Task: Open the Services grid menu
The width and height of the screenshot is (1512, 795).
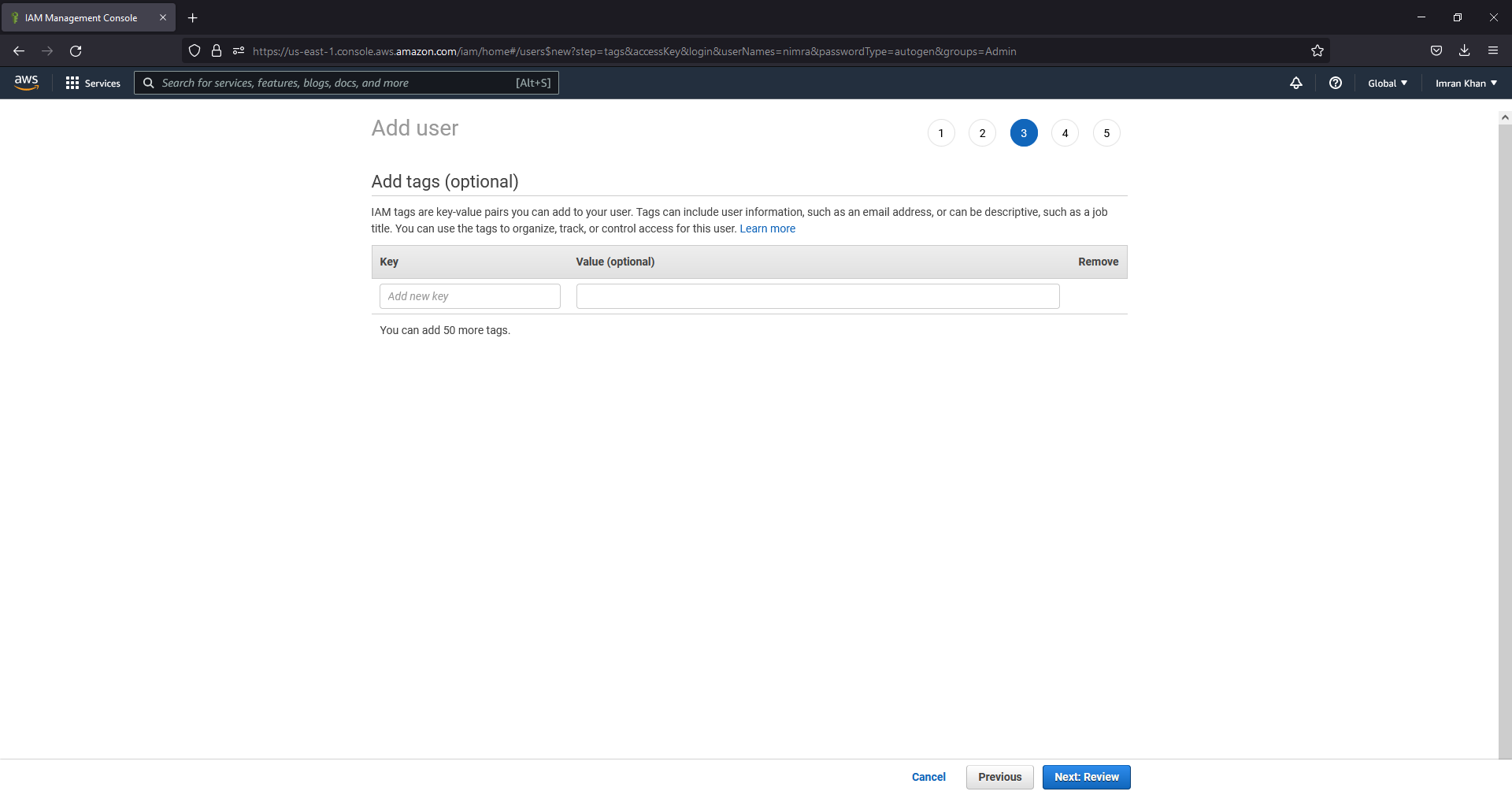Action: pyautogui.click(x=92, y=83)
